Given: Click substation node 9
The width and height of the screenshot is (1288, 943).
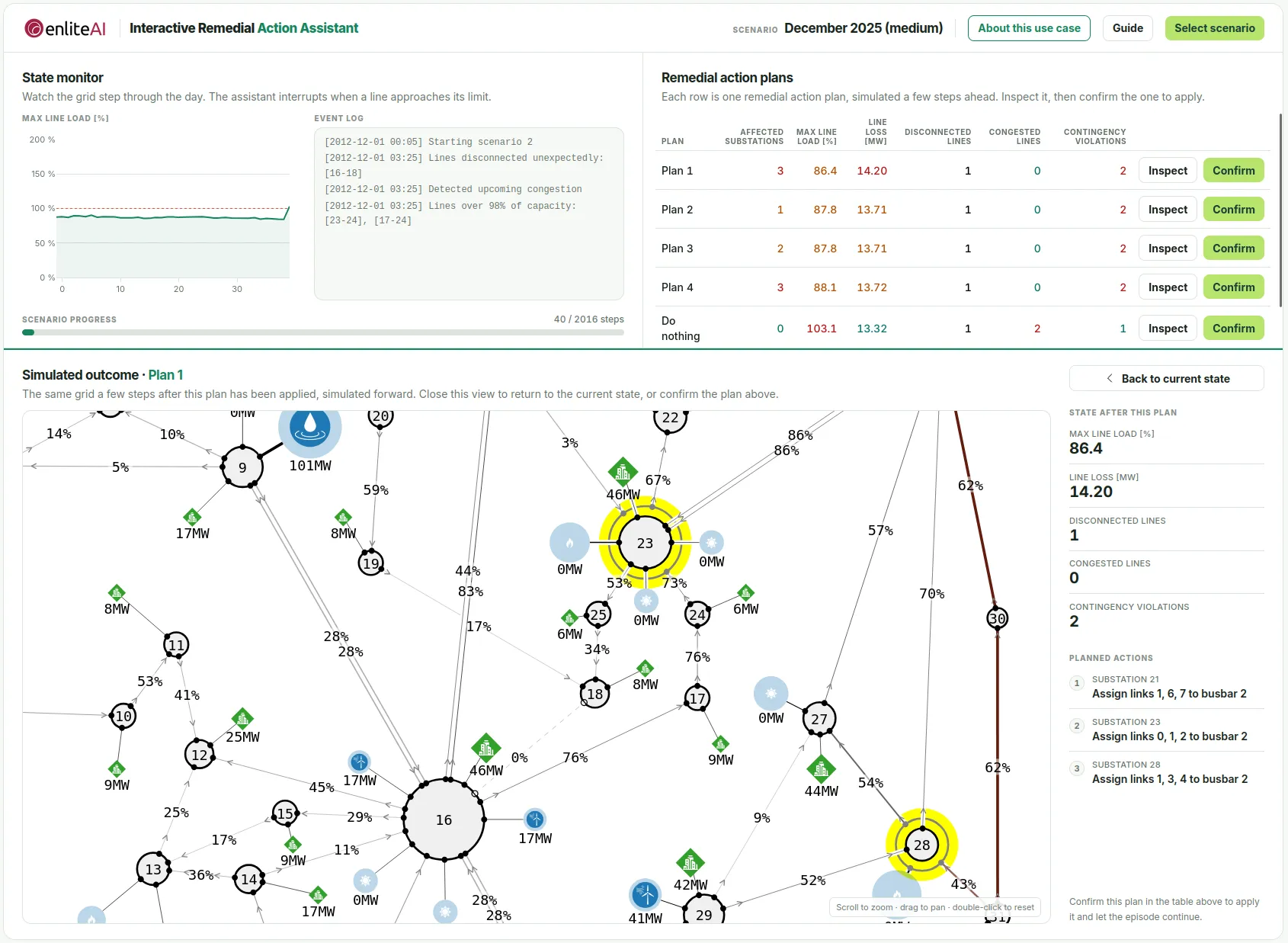Looking at the screenshot, I should coord(242,467).
